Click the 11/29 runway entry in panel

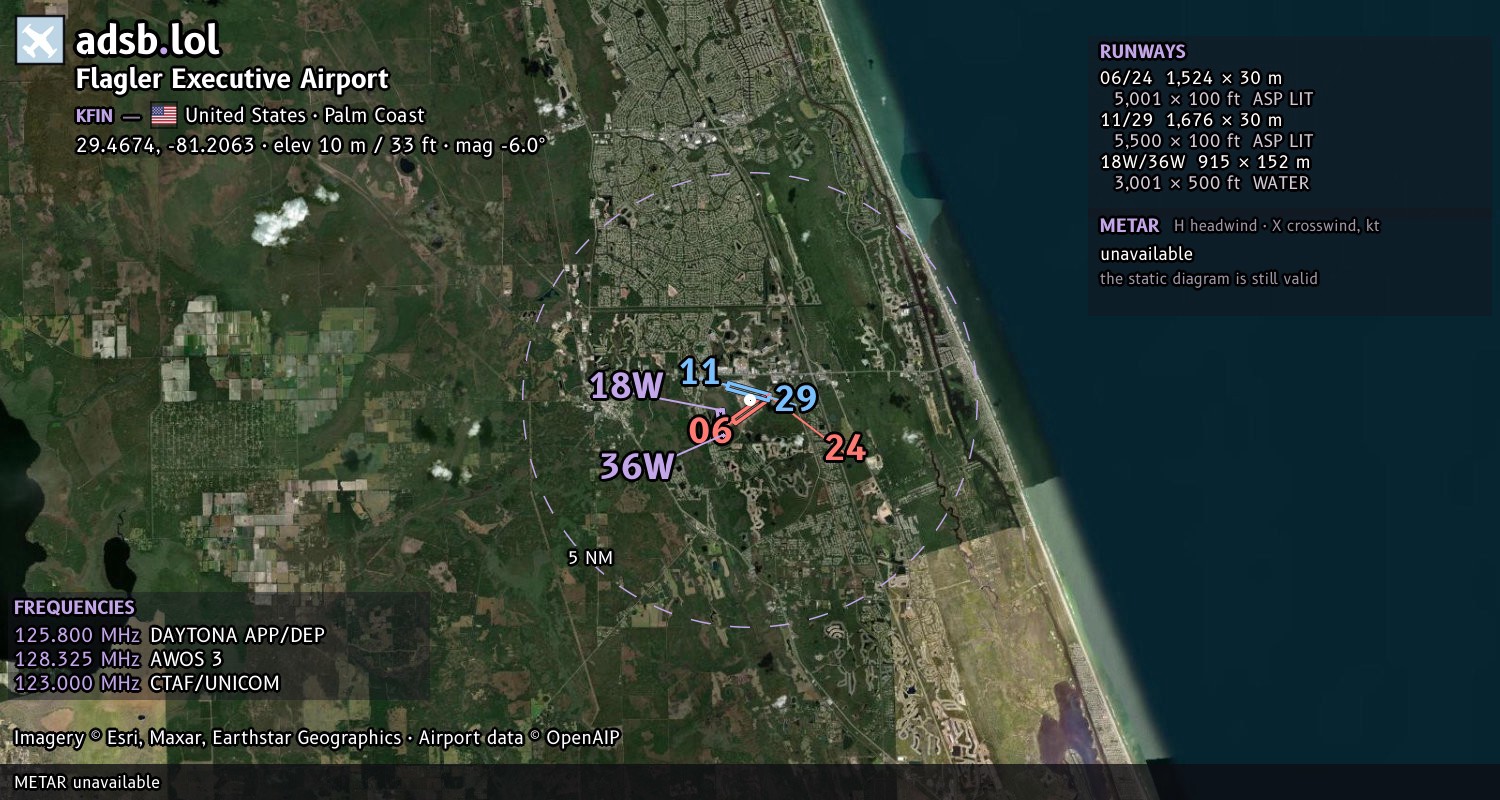[x=1191, y=120]
